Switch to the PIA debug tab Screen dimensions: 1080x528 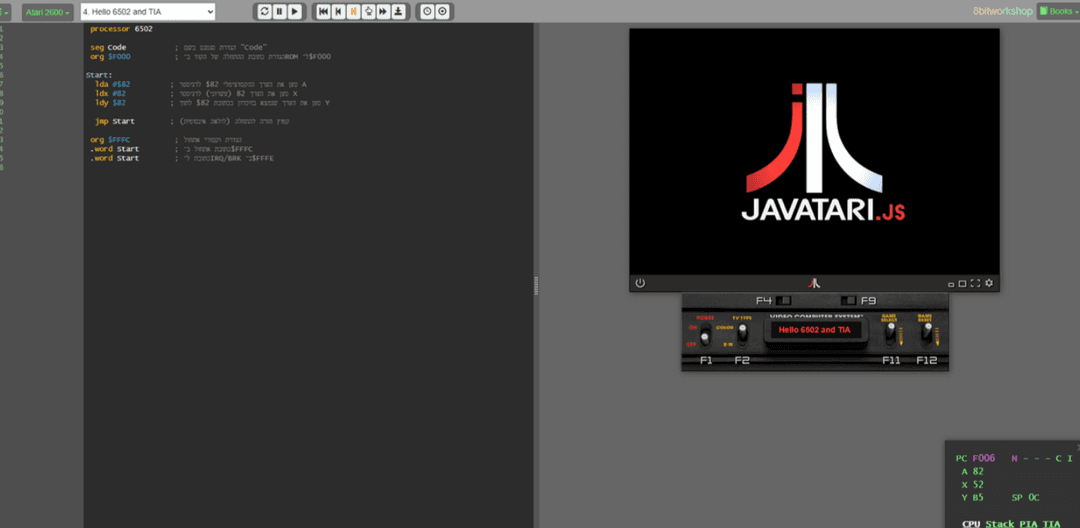coord(1028,524)
